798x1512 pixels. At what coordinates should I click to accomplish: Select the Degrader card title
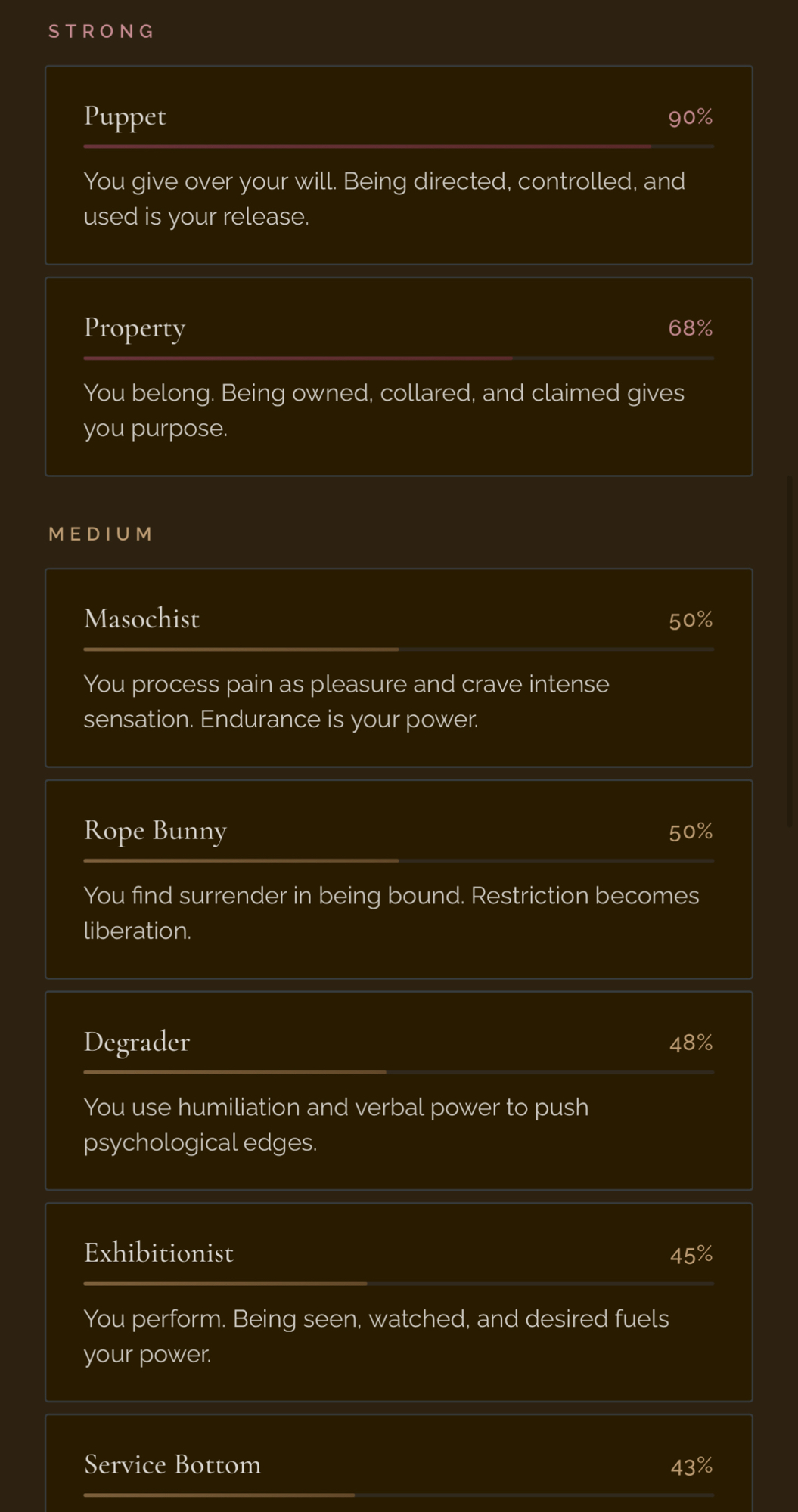coord(137,1043)
